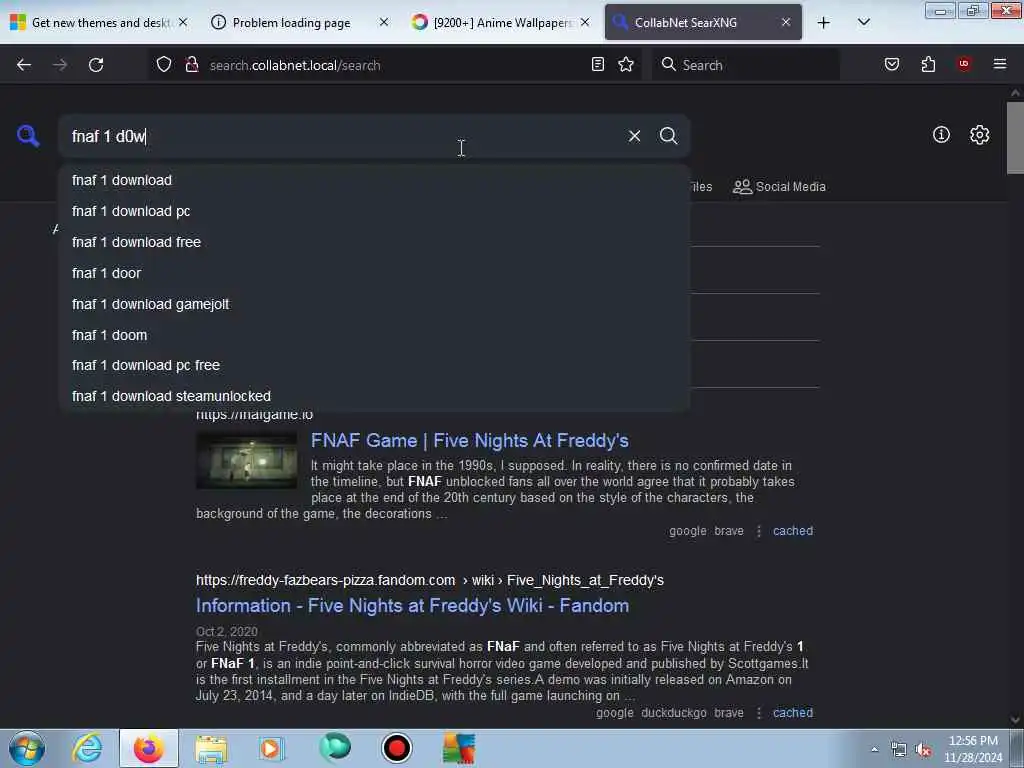Close the Anime Wallpapers tab

[x=585, y=22]
